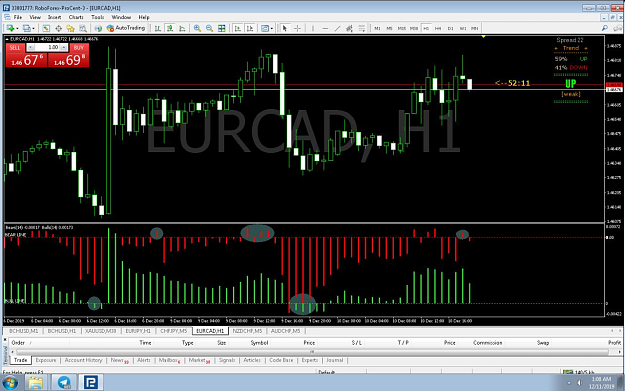Open the View menu

(35, 17)
